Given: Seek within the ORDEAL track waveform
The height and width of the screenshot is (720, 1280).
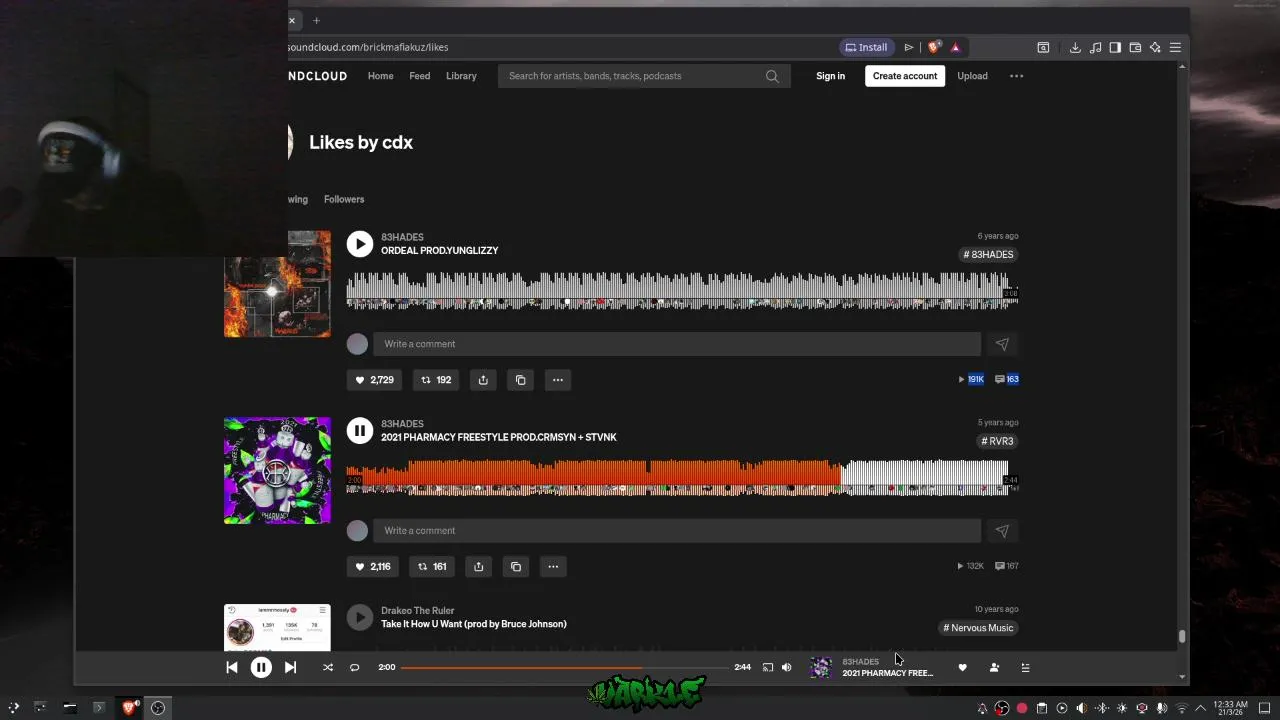Looking at the screenshot, I should point(682,290).
